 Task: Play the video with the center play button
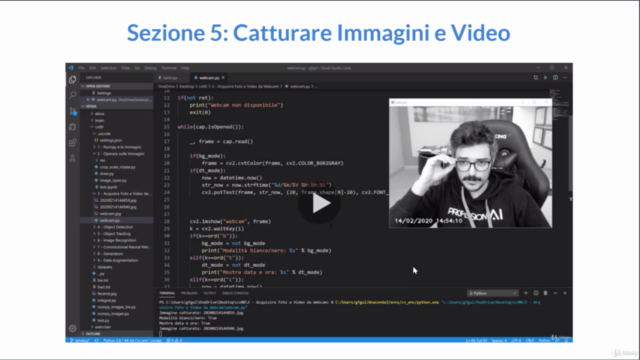[319, 203]
